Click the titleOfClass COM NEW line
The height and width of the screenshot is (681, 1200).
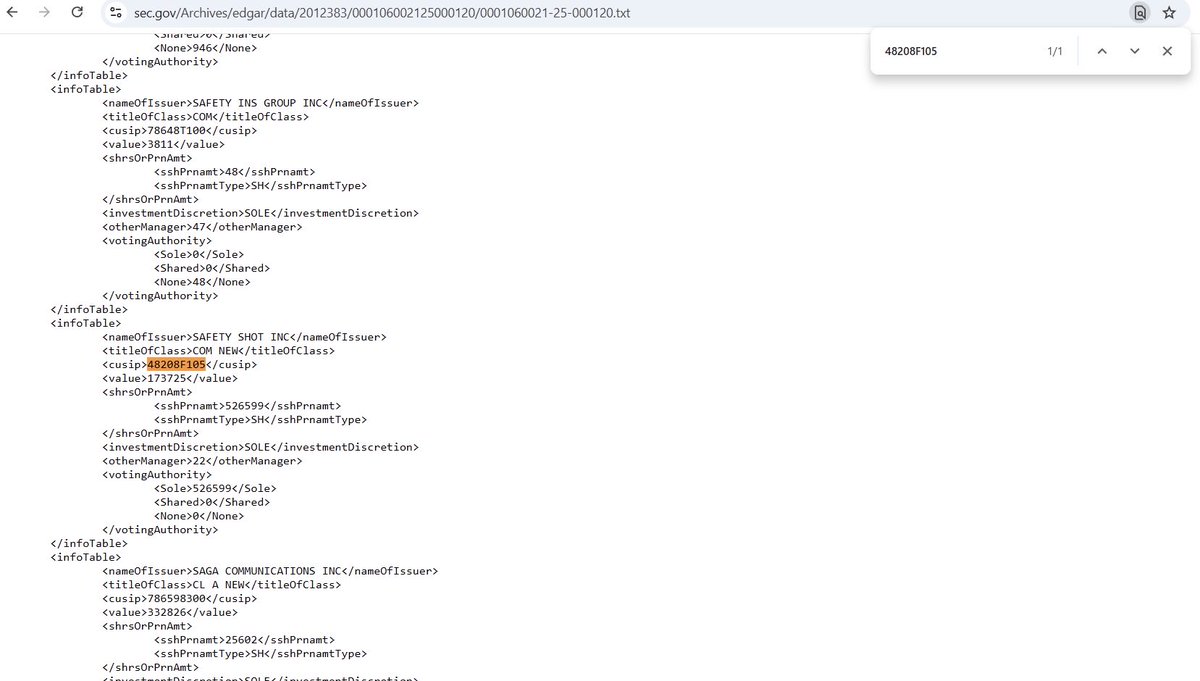218,351
